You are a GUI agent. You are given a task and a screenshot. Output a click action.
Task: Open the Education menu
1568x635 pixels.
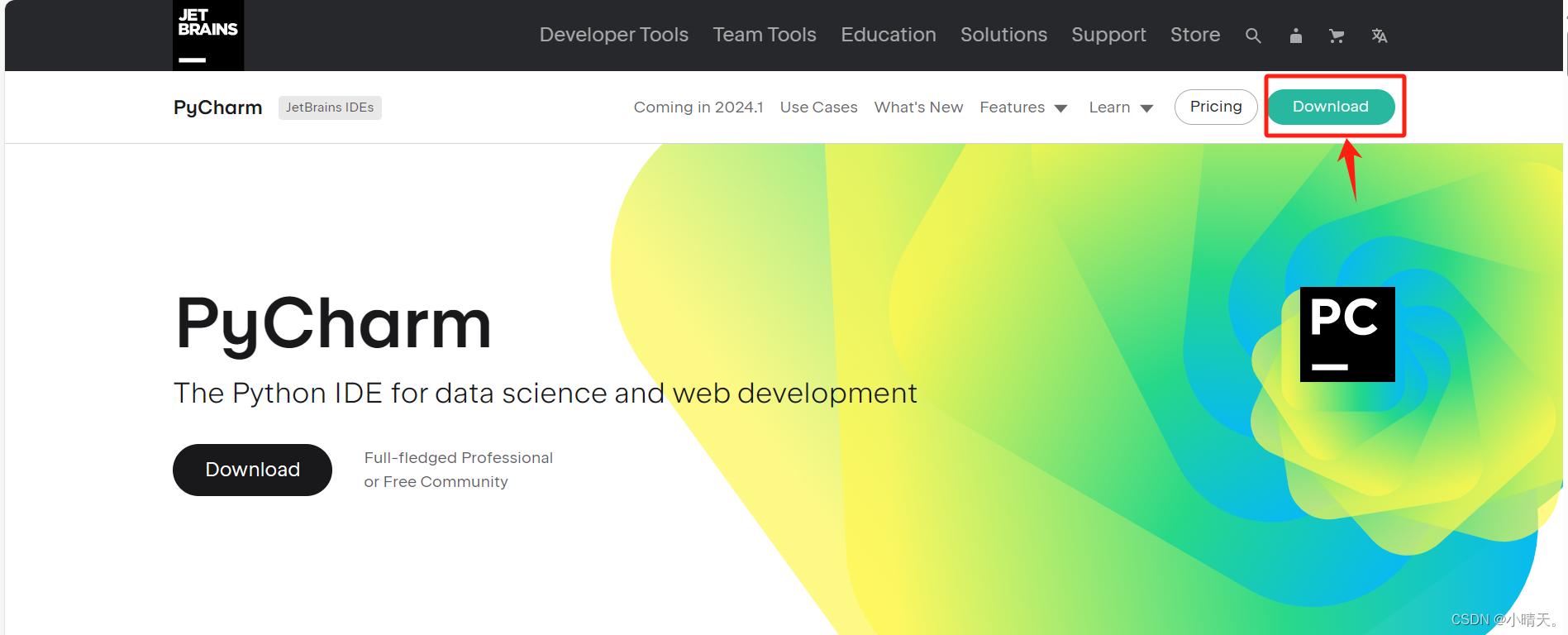tap(889, 35)
